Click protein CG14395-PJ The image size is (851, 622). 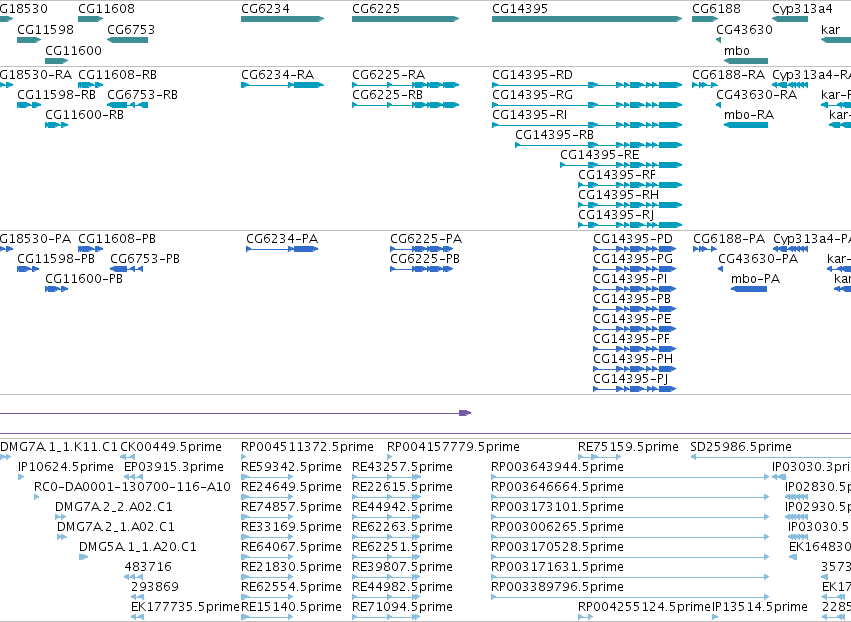click(631, 379)
